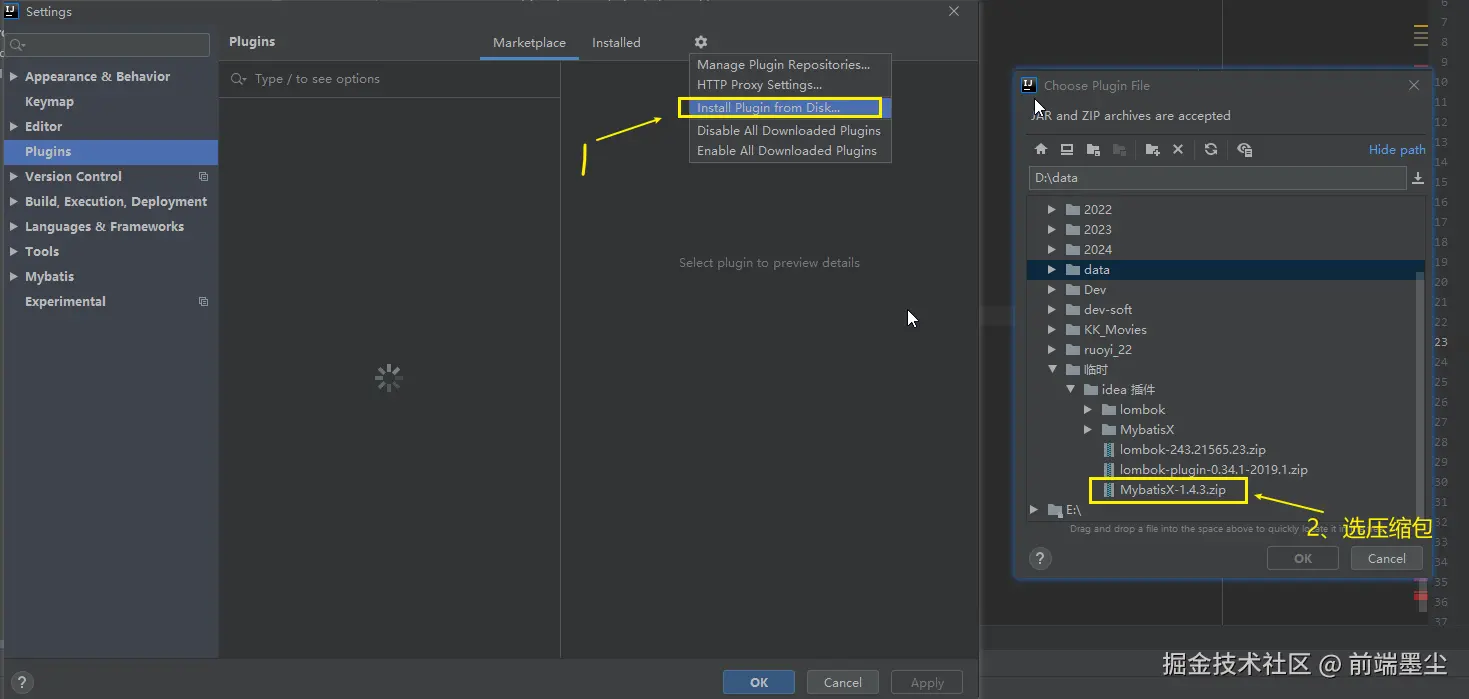The height and width of the screenshot is (699, 1469).
Task: Create new folder in file chooser
Action: (x=1152, y=149)
